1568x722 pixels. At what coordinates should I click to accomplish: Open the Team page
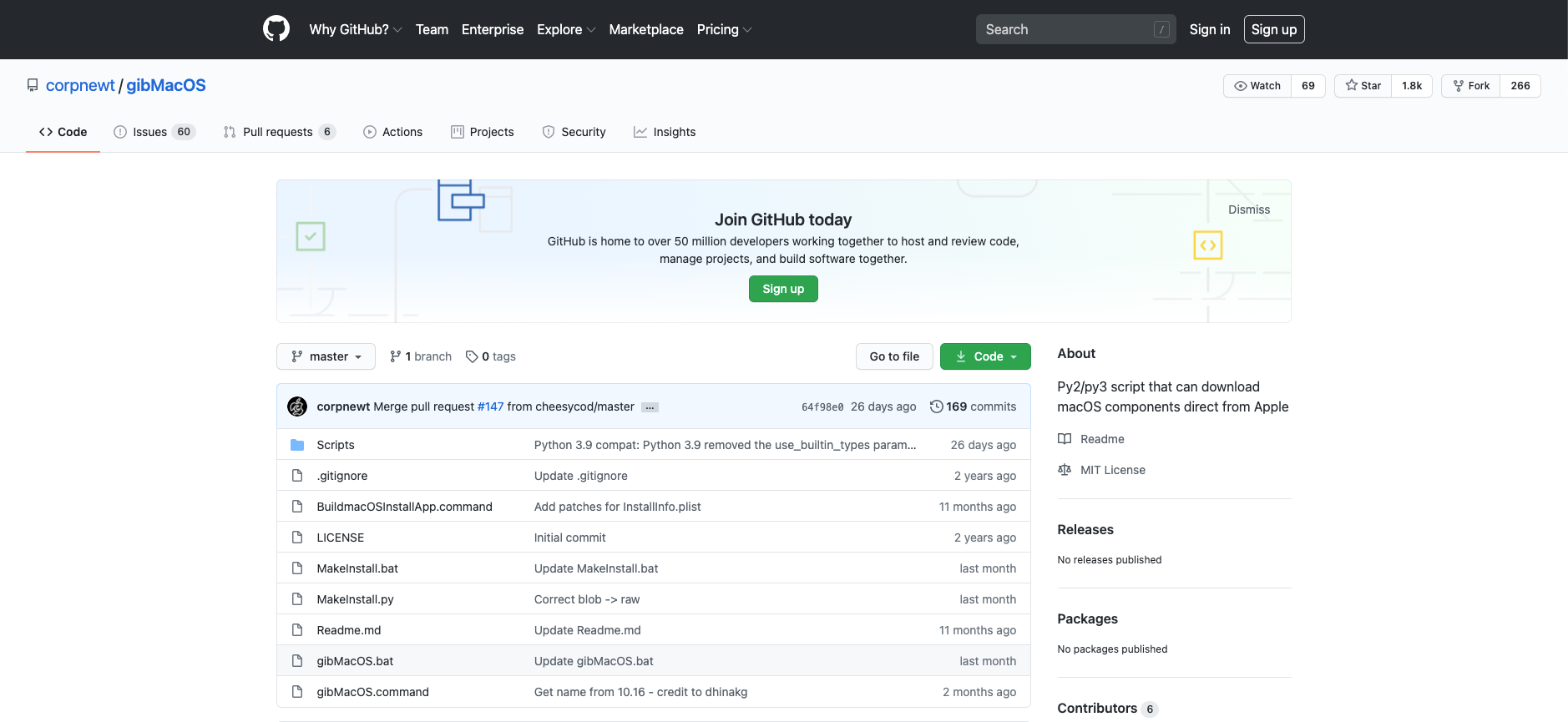click(x=432, y=29)
